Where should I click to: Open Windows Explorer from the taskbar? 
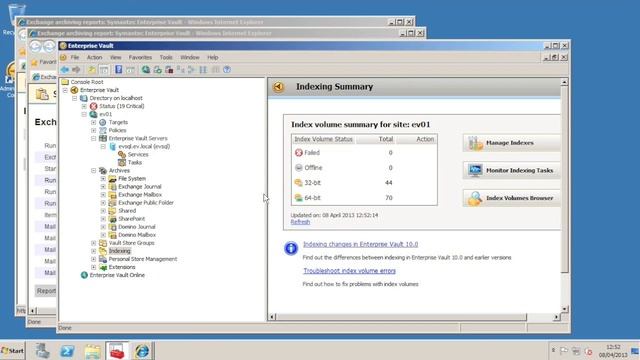(x=93, y=351)
